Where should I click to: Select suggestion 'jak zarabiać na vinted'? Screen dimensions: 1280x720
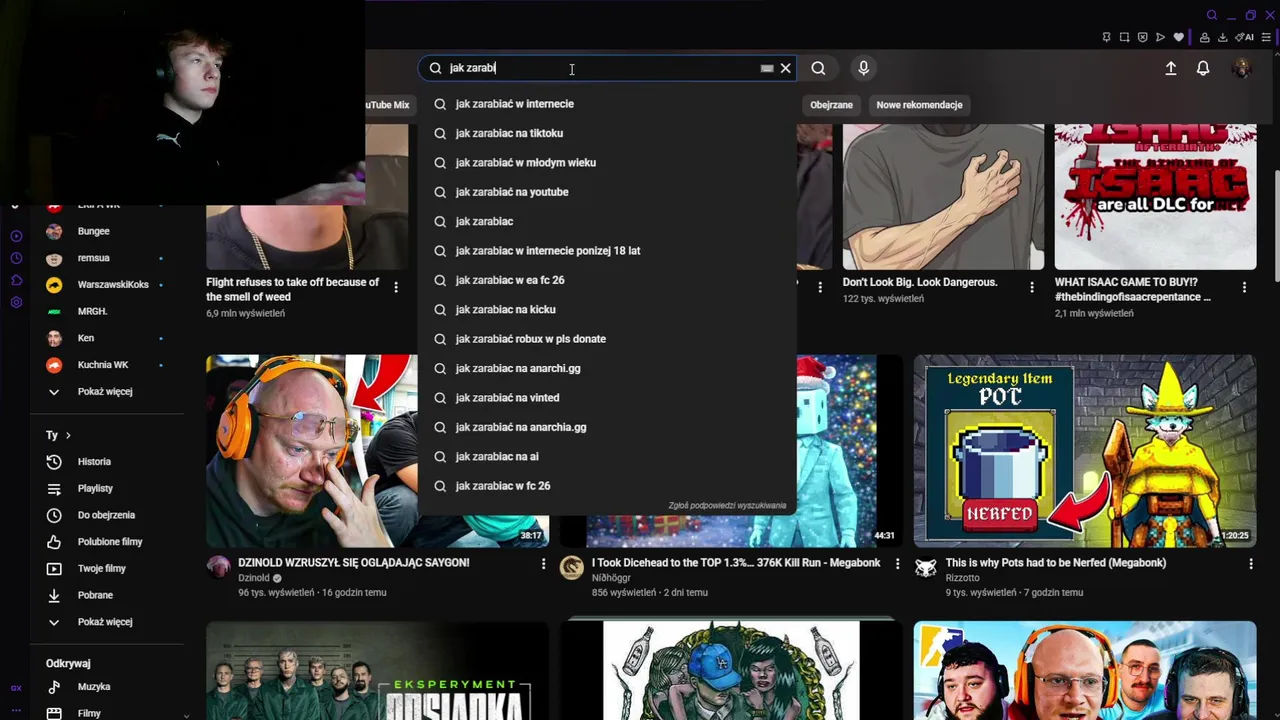point(607,398)
